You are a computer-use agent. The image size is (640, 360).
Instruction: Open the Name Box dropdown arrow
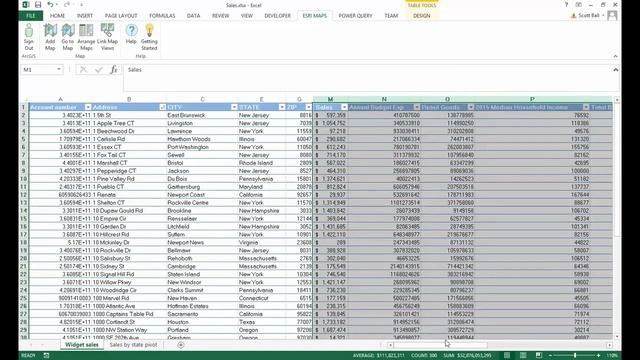(x=59, y=70)
